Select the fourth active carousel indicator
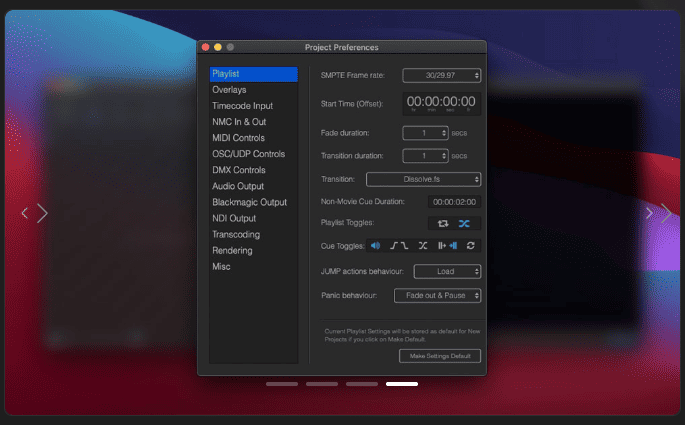This screenshot has height=425, width=685. pos(402,384)
